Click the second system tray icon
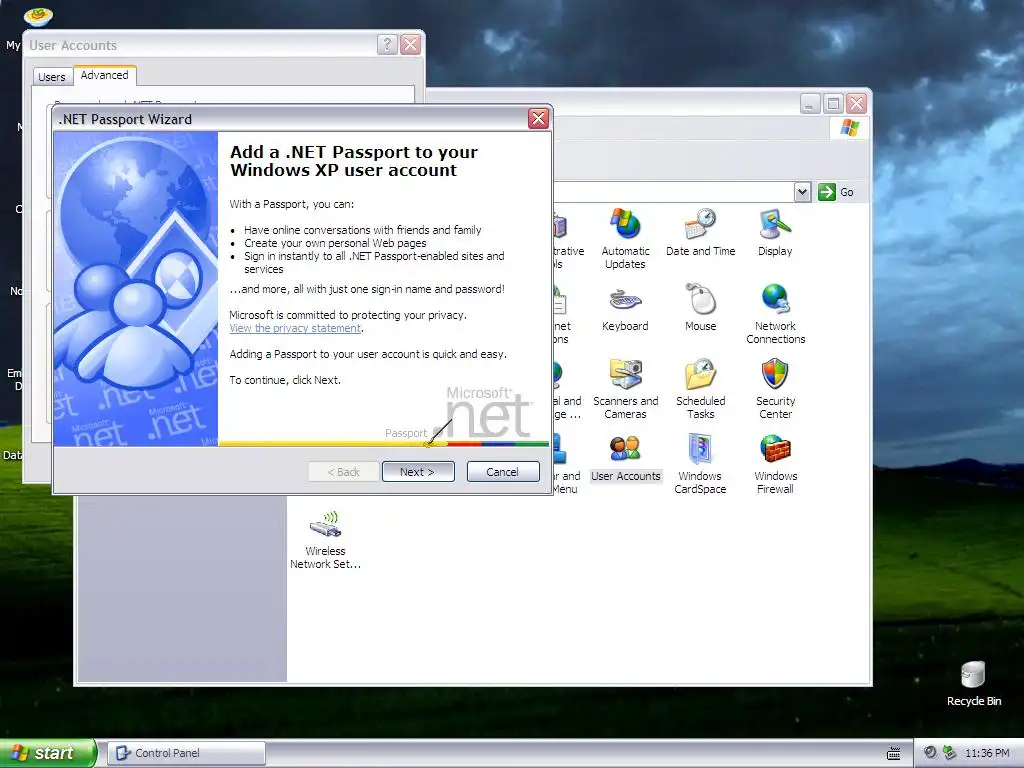This screenshot has width=1024, height=768. coord(950,752)
